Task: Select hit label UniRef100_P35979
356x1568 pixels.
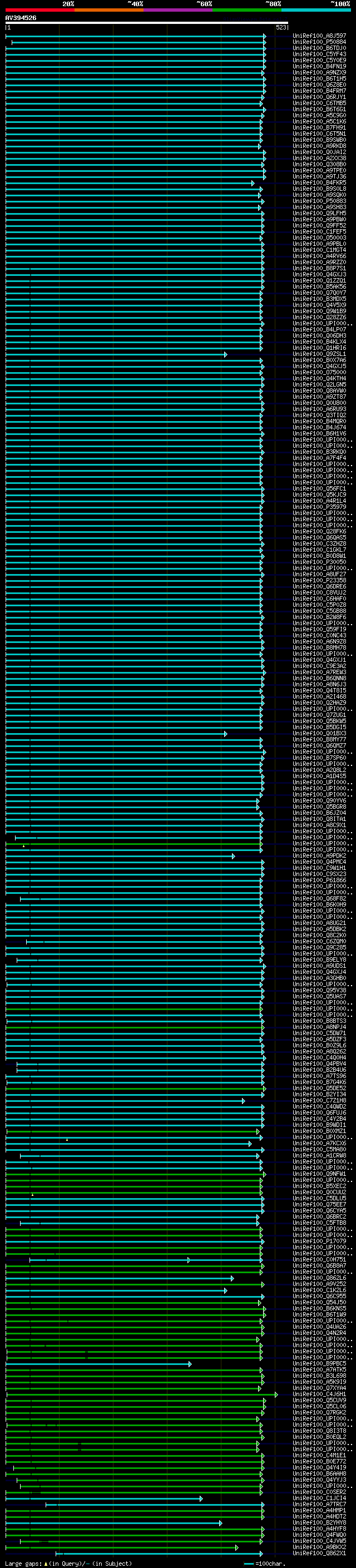Action: tap(319, 507)
